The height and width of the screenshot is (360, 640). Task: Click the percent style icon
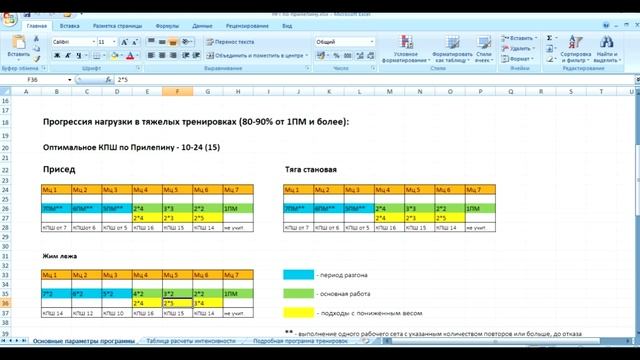[x=336, y=56]
